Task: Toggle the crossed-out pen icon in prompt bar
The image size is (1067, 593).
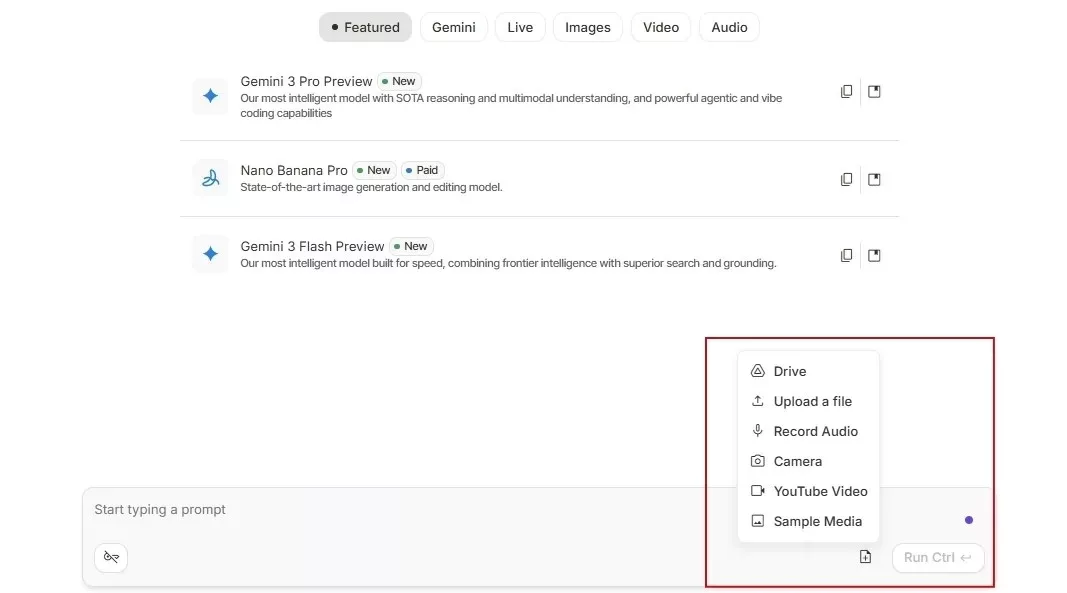Action: [x=111, y=557]
